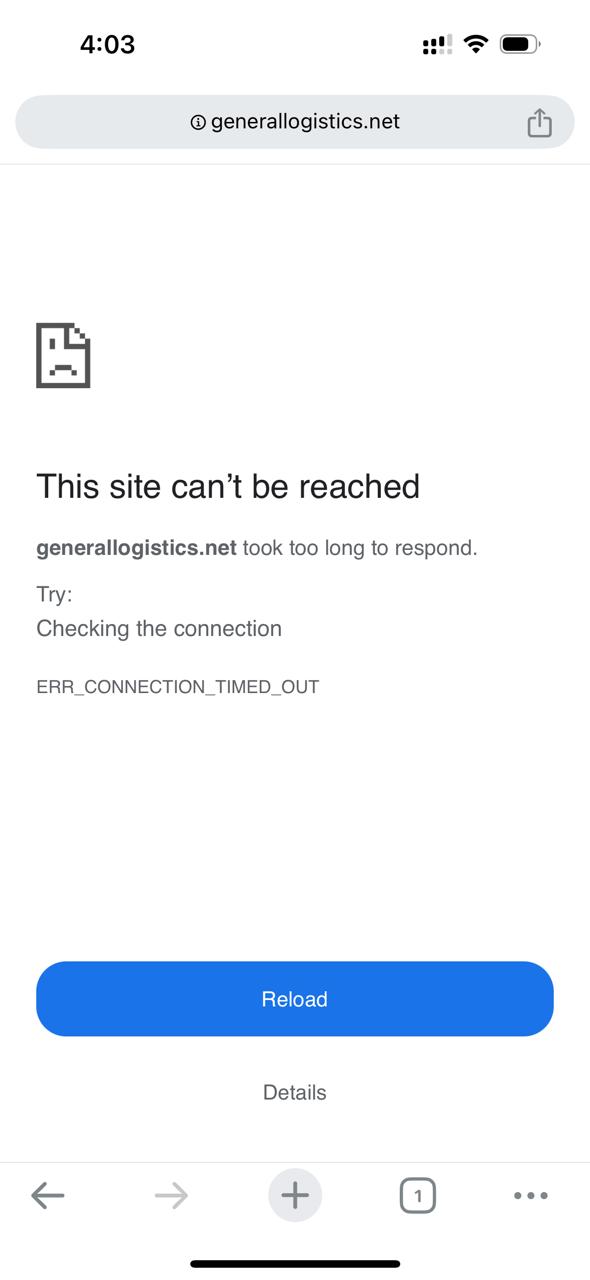590x1280 pixels.
Task: Tap the share icon in address bar
Action: click(x=539, y=122)
